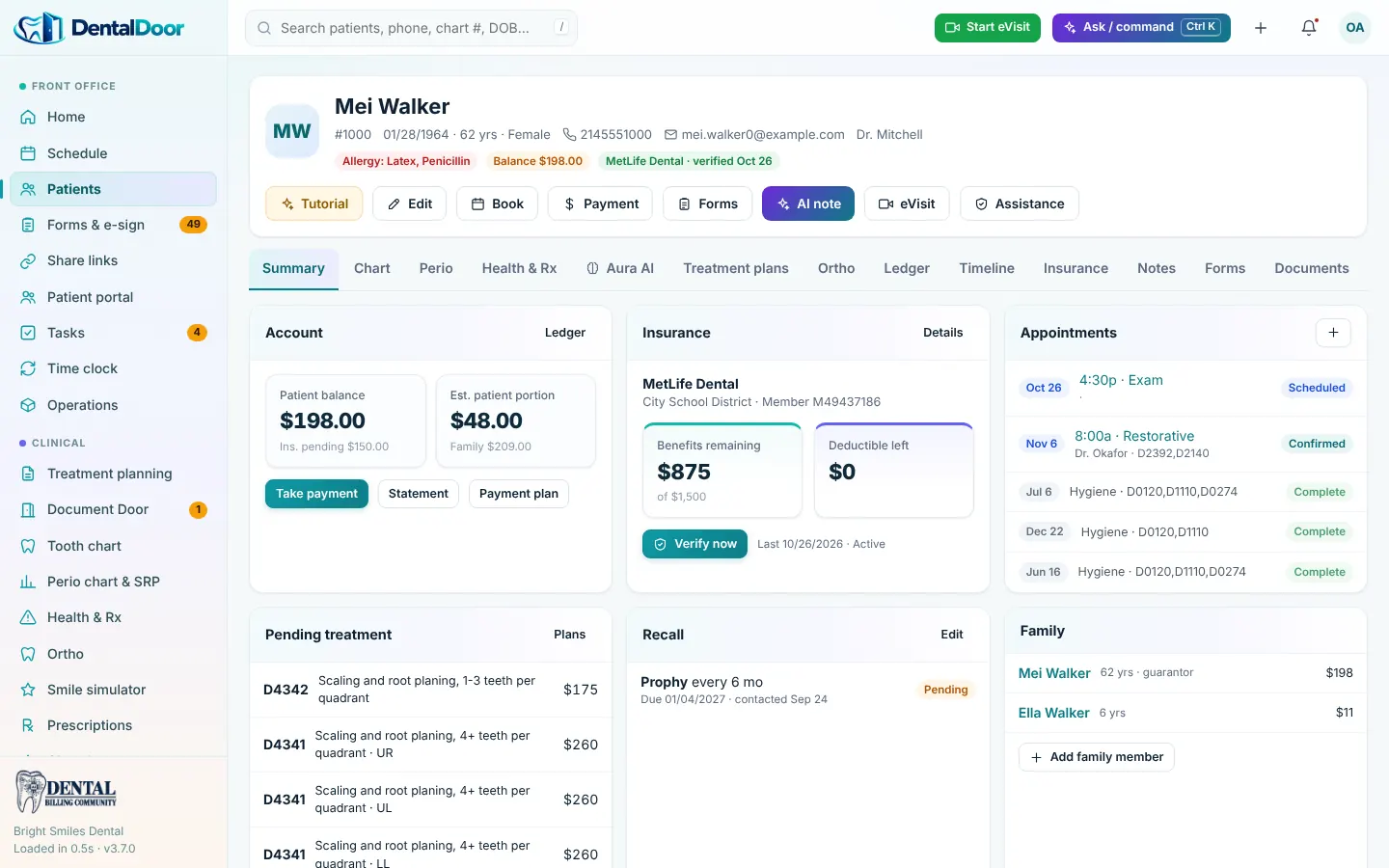Image resolution: width=1389 pixels, height=868 pixels.
Task: Start an eVisit from top bar
Action: tap(989, 28)
